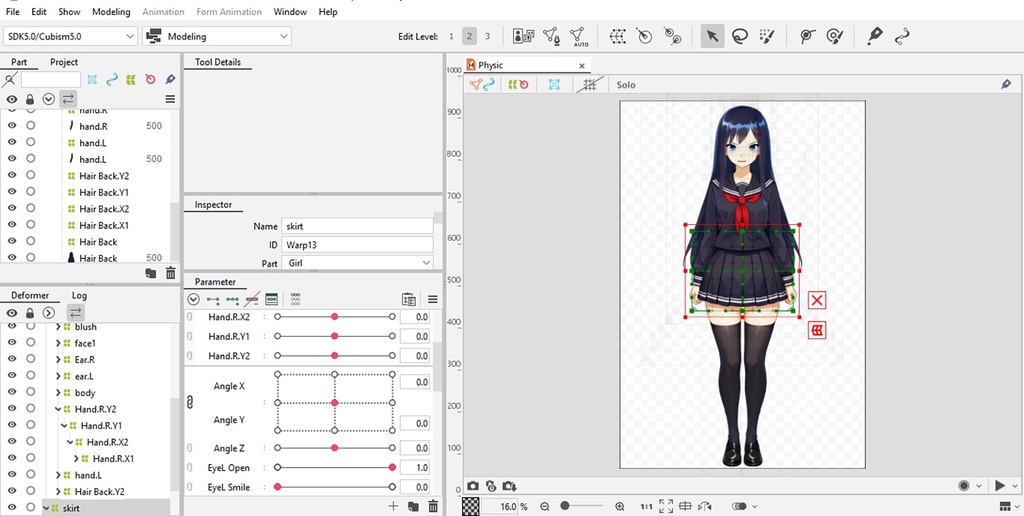Click the red X button beside the deformer

click(817, 300)
